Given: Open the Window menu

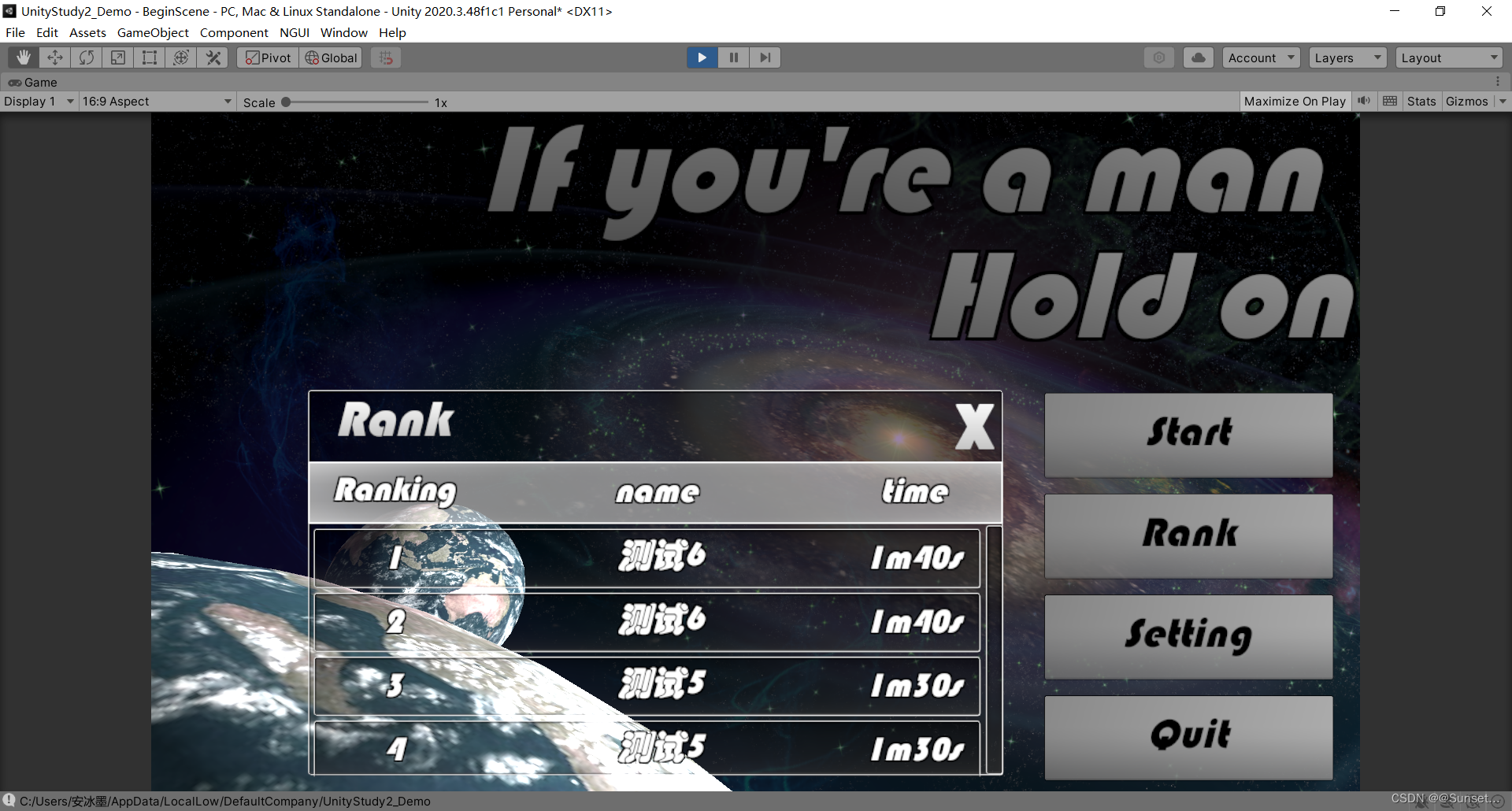Looking at the screenshot, I should 344,32.
